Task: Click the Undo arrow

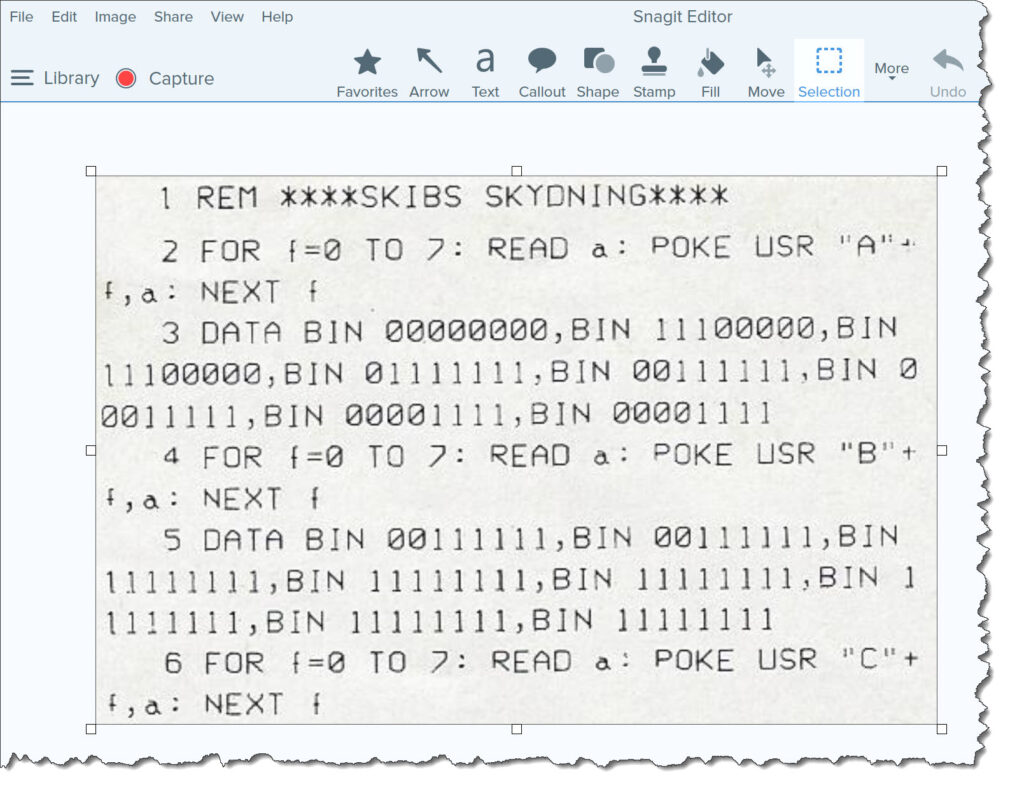Action: click(948, 72)
